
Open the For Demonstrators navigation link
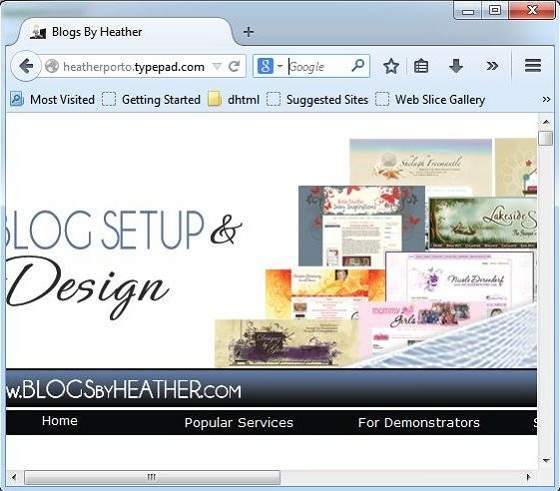pyautogui.click(x=419, y=423)
